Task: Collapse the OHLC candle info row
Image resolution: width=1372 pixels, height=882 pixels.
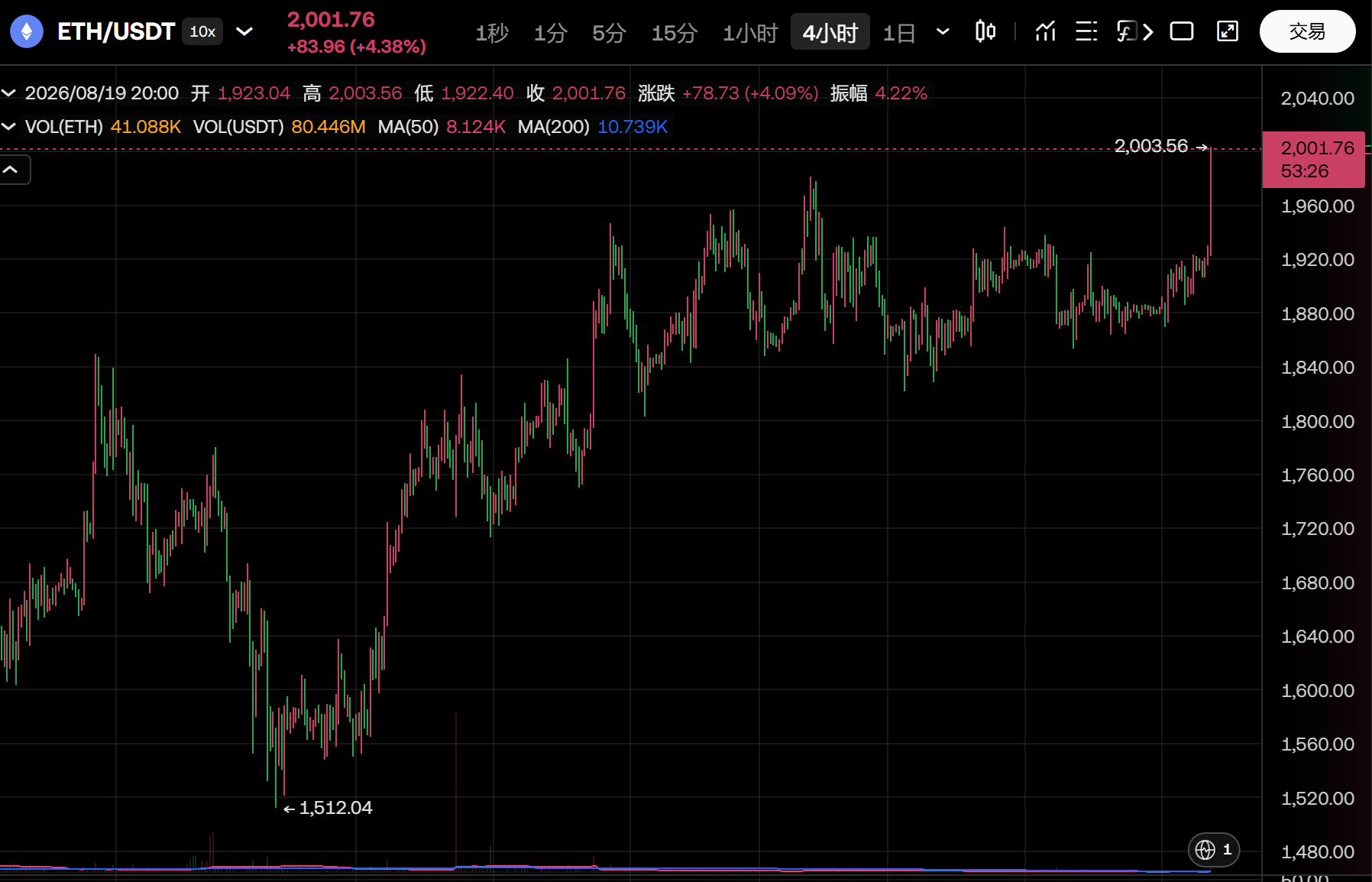Action: tap(9, 93)
